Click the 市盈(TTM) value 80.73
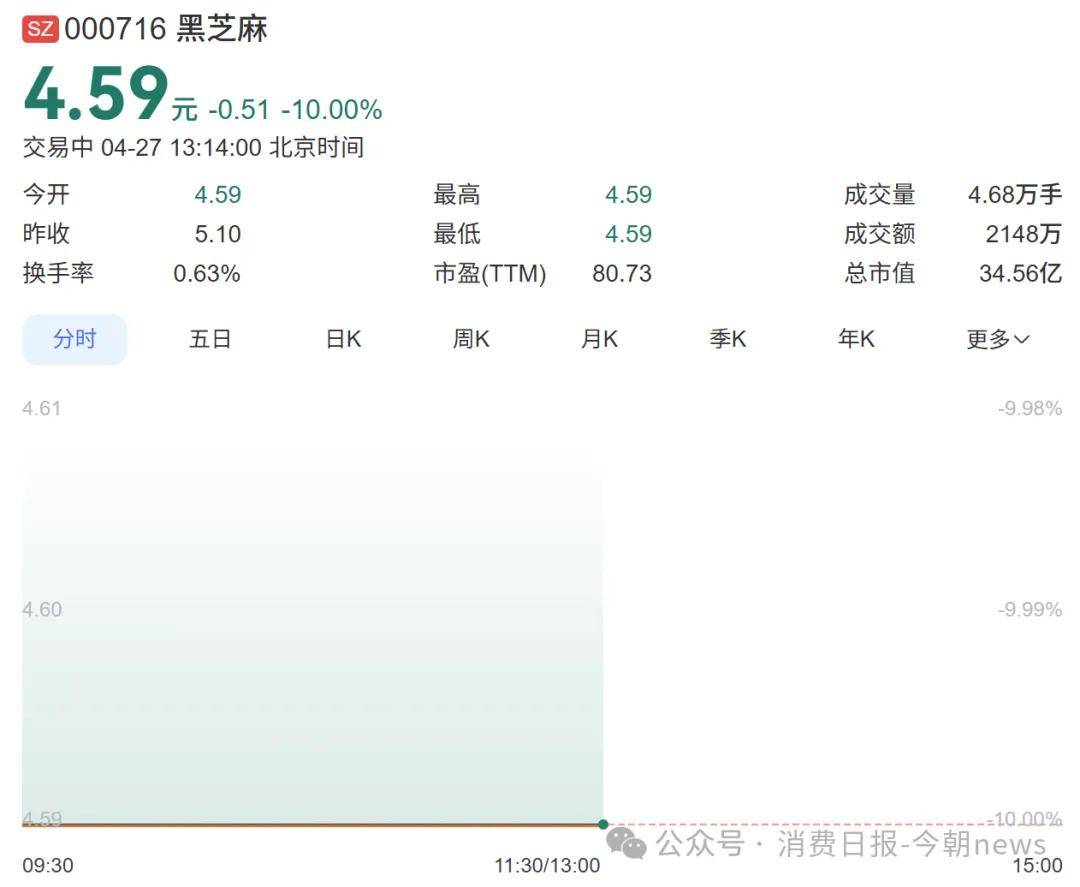 [x=621, y=273]
